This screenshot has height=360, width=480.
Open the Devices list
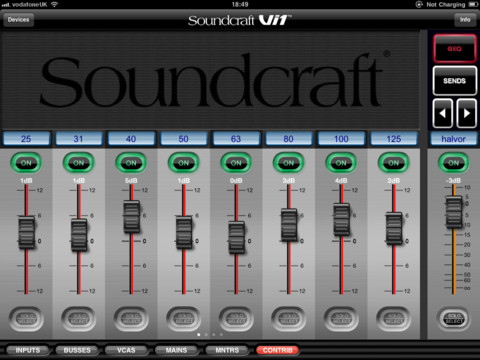coord(19,20)
